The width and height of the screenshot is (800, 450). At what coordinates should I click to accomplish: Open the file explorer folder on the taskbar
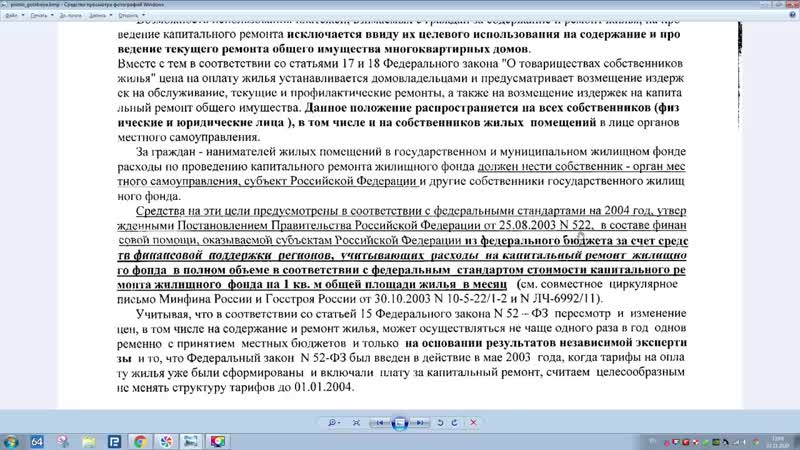tap(89, 441)
